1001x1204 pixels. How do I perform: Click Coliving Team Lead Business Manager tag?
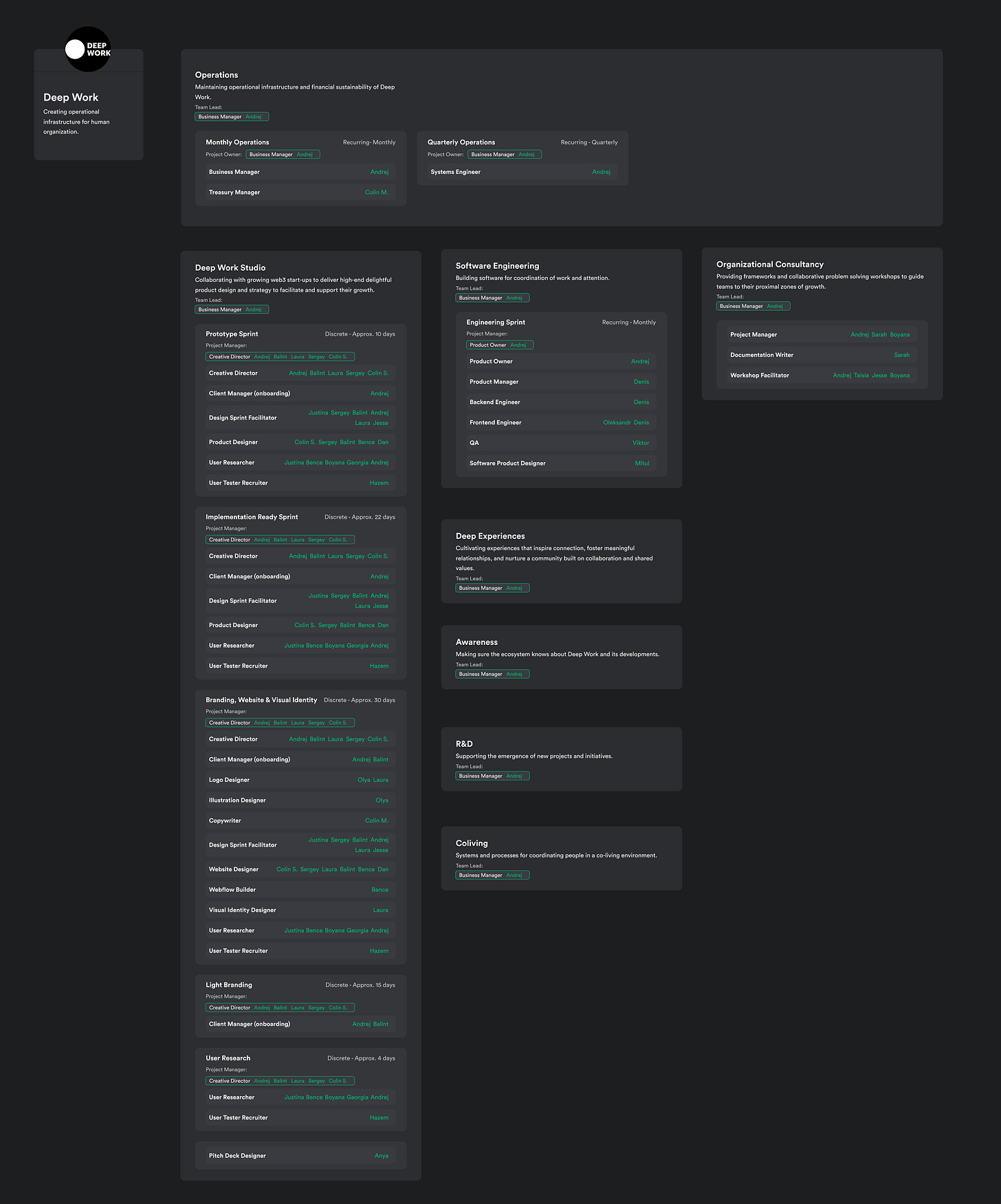(492, 875)
